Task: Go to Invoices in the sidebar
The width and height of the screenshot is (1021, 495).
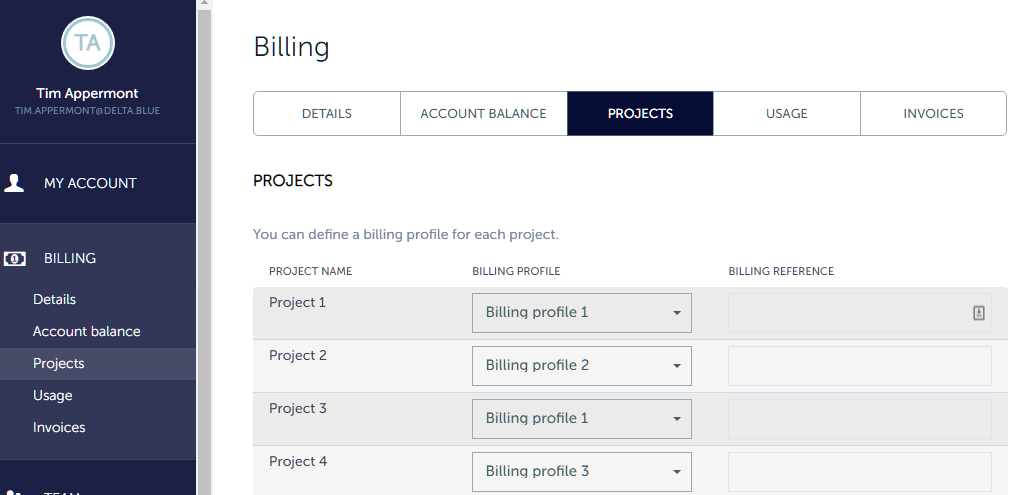Action: coord(59,428)
